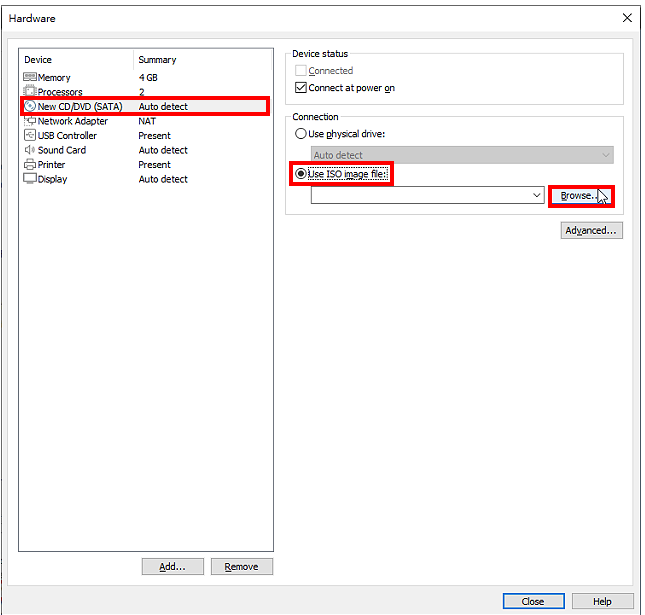The width and height of the screenshot is (645, 615).
Task: Select the New CD/DVD (SATA) label
Action: click(80, 107)
